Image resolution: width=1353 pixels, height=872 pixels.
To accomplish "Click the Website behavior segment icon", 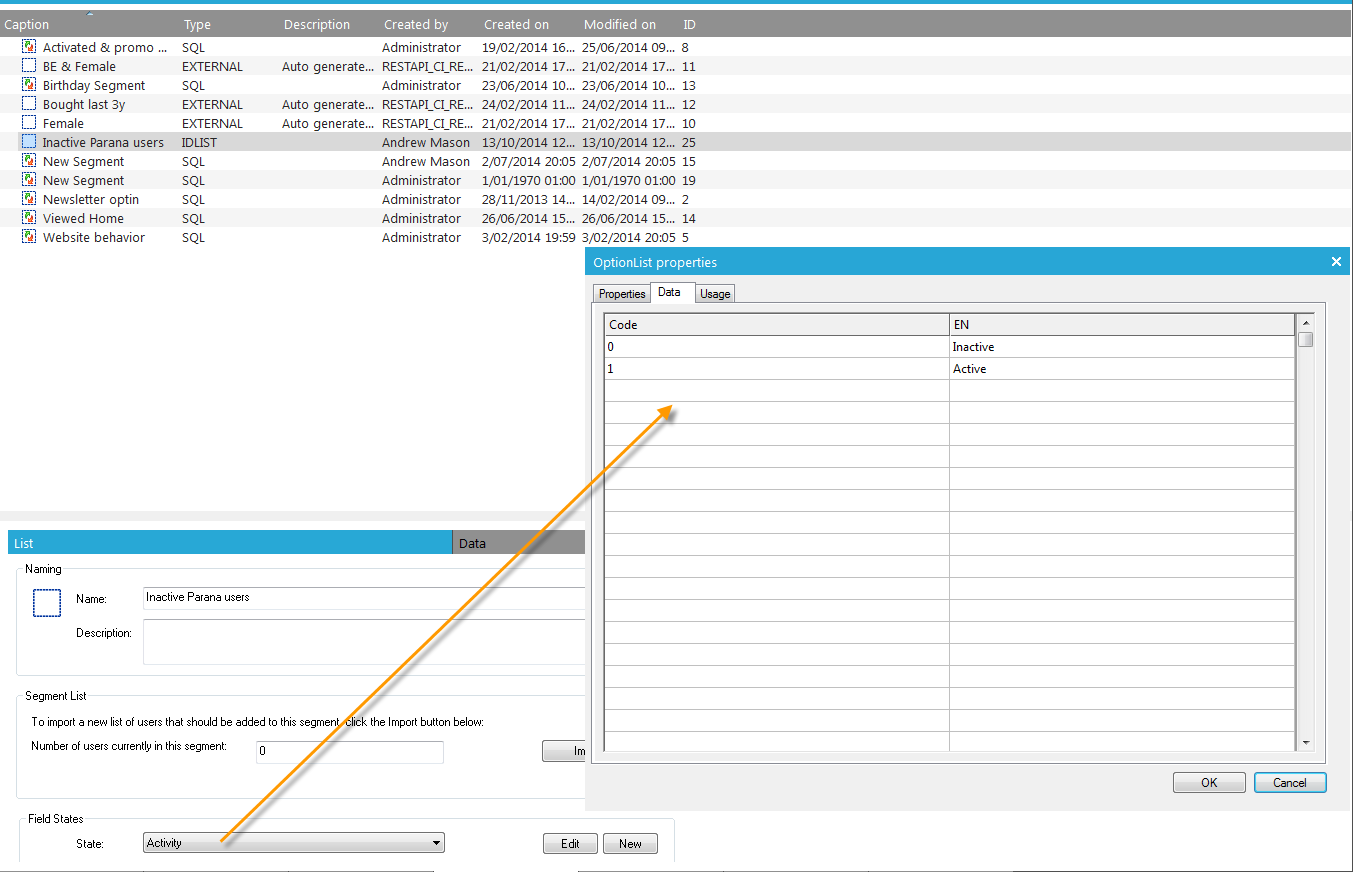I will click(x=29, y=237).
